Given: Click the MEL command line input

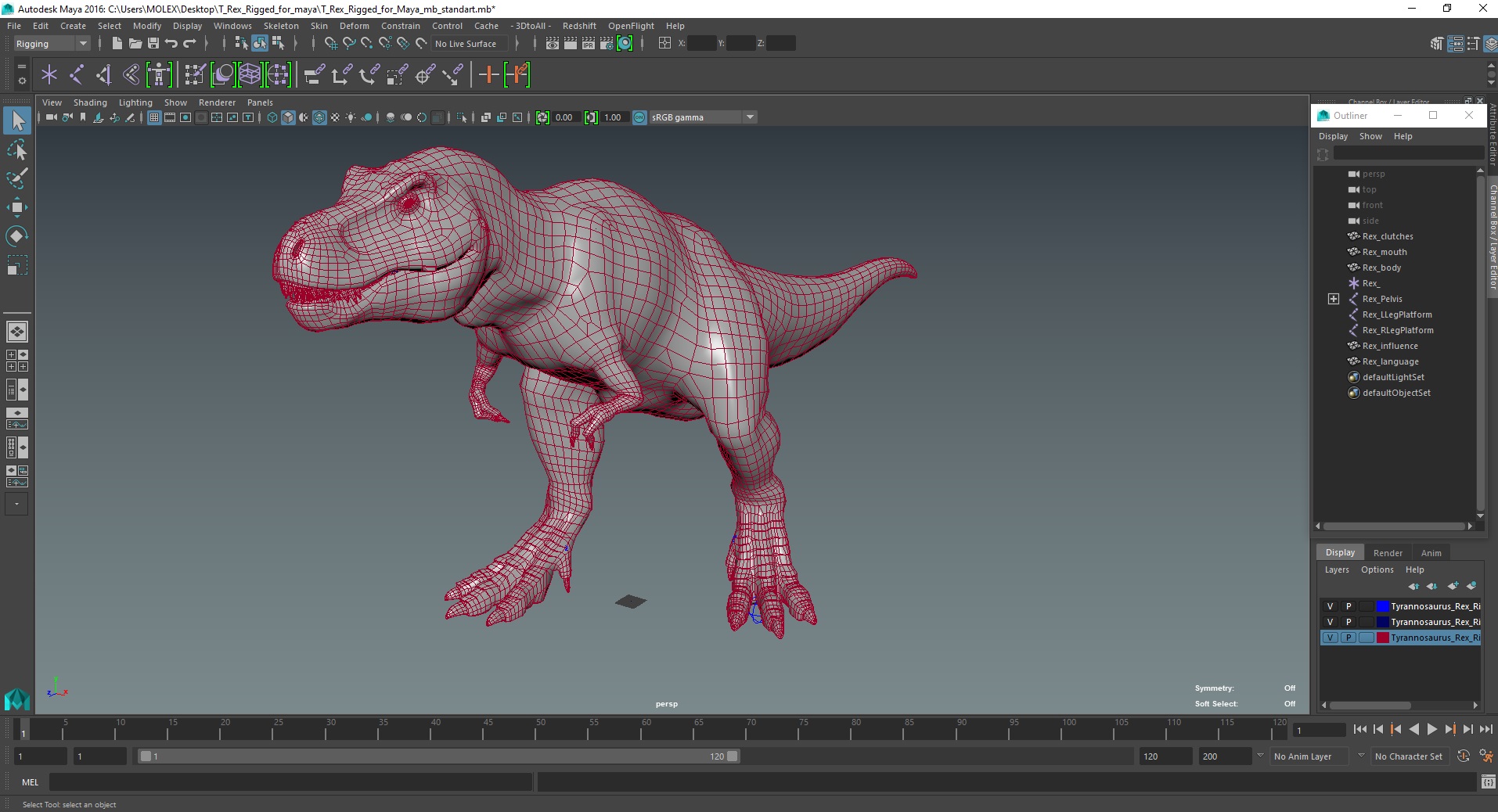Looking at the screenshot, I should pos(290,781).
